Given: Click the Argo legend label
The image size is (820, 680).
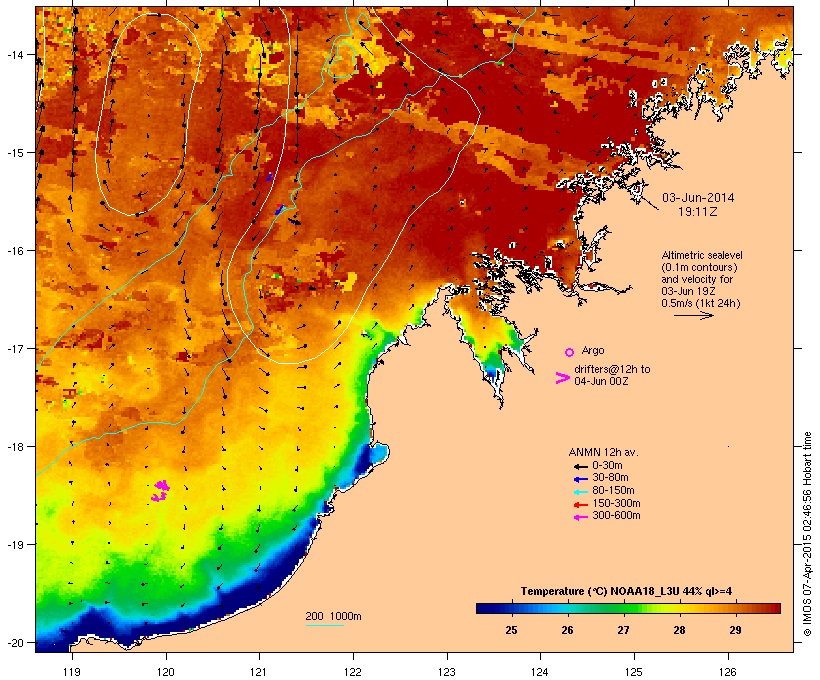Looking at the screenshot, I should click(x=593, y=350).
